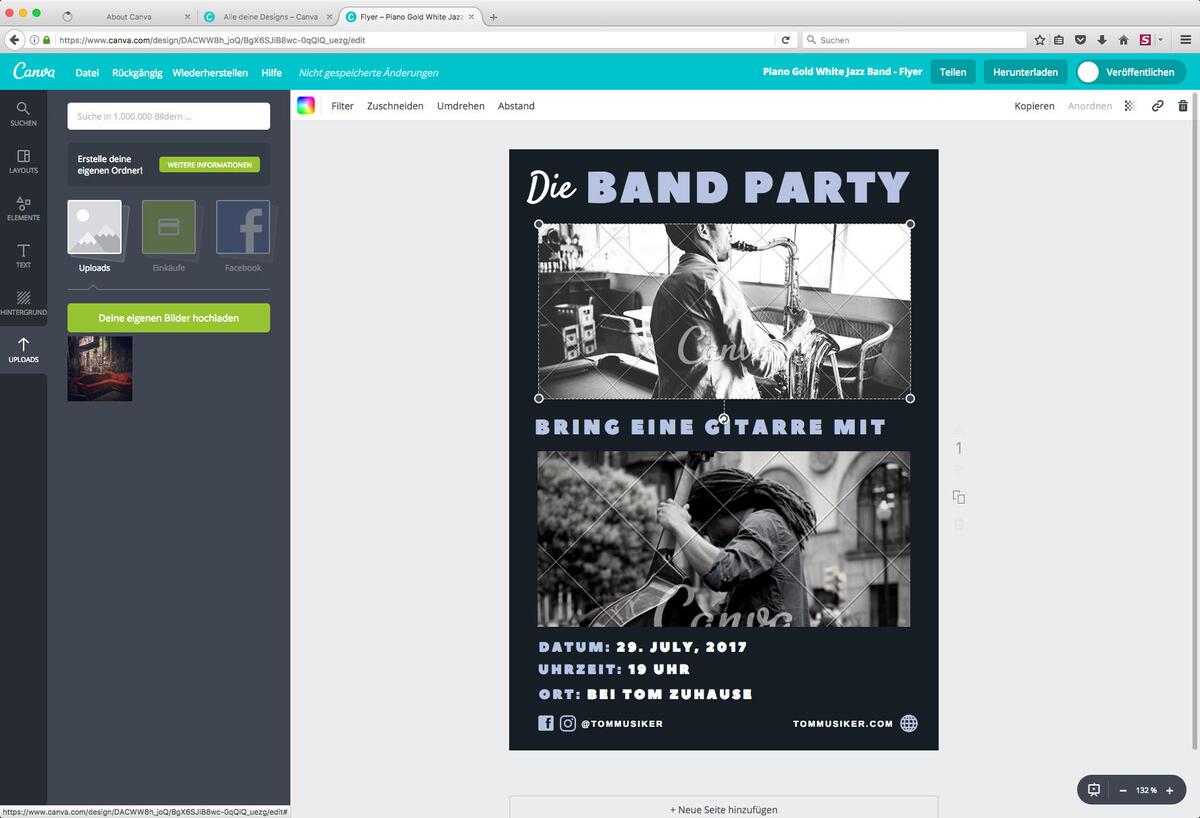This screenshot has height=818, width=1200.
Task: Click the browser back button
Action: tap(14, 40)
